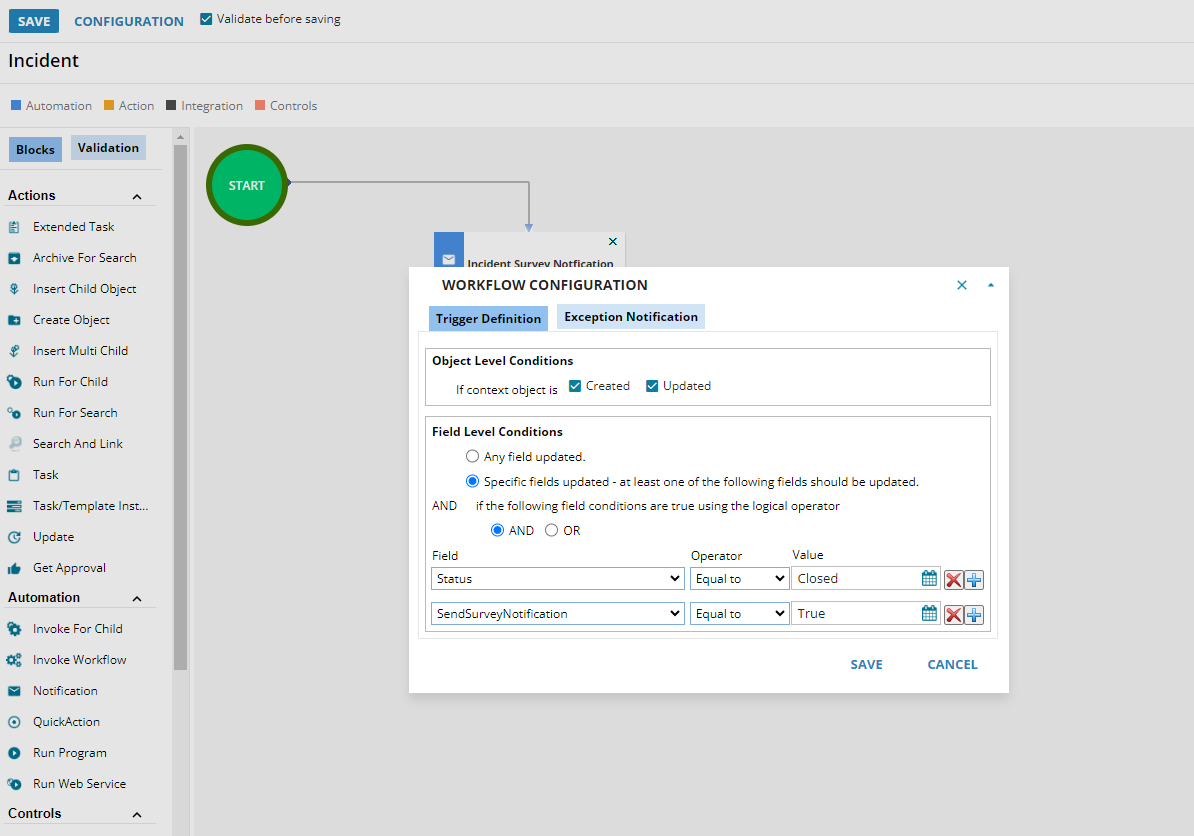Select the Any field updated option
The width and height of the screenshot is (1194, 836).
click(x=473, y=457)
